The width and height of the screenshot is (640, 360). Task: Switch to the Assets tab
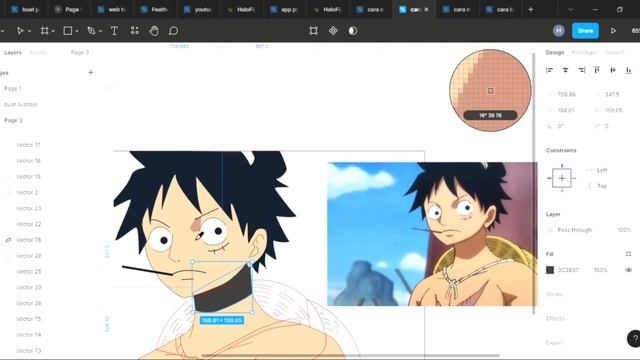coord(38,53)
